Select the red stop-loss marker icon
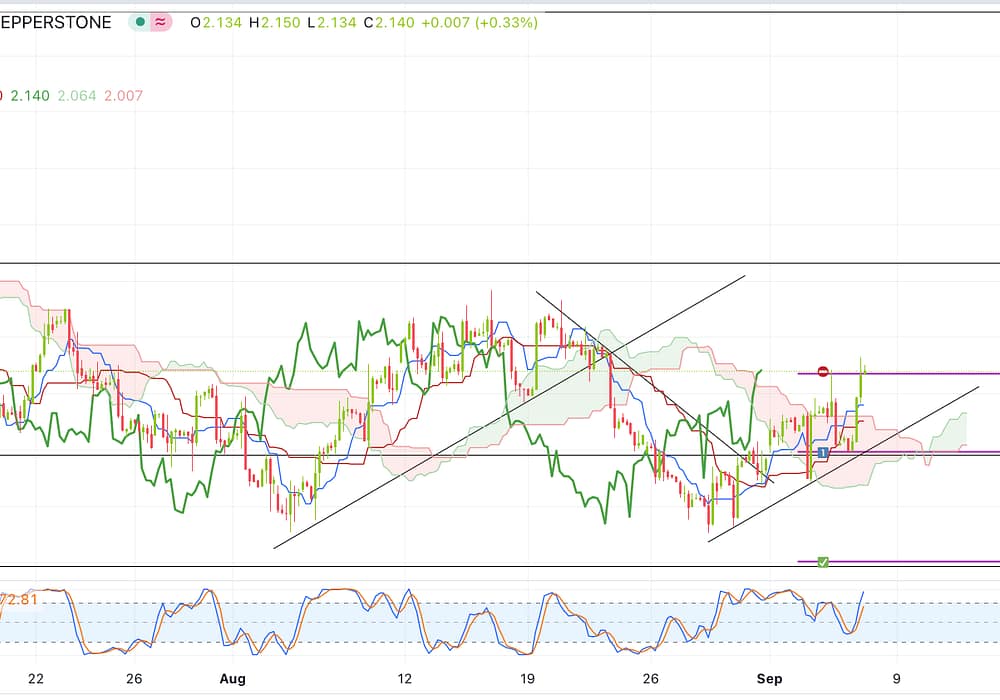 pos(823,372)
